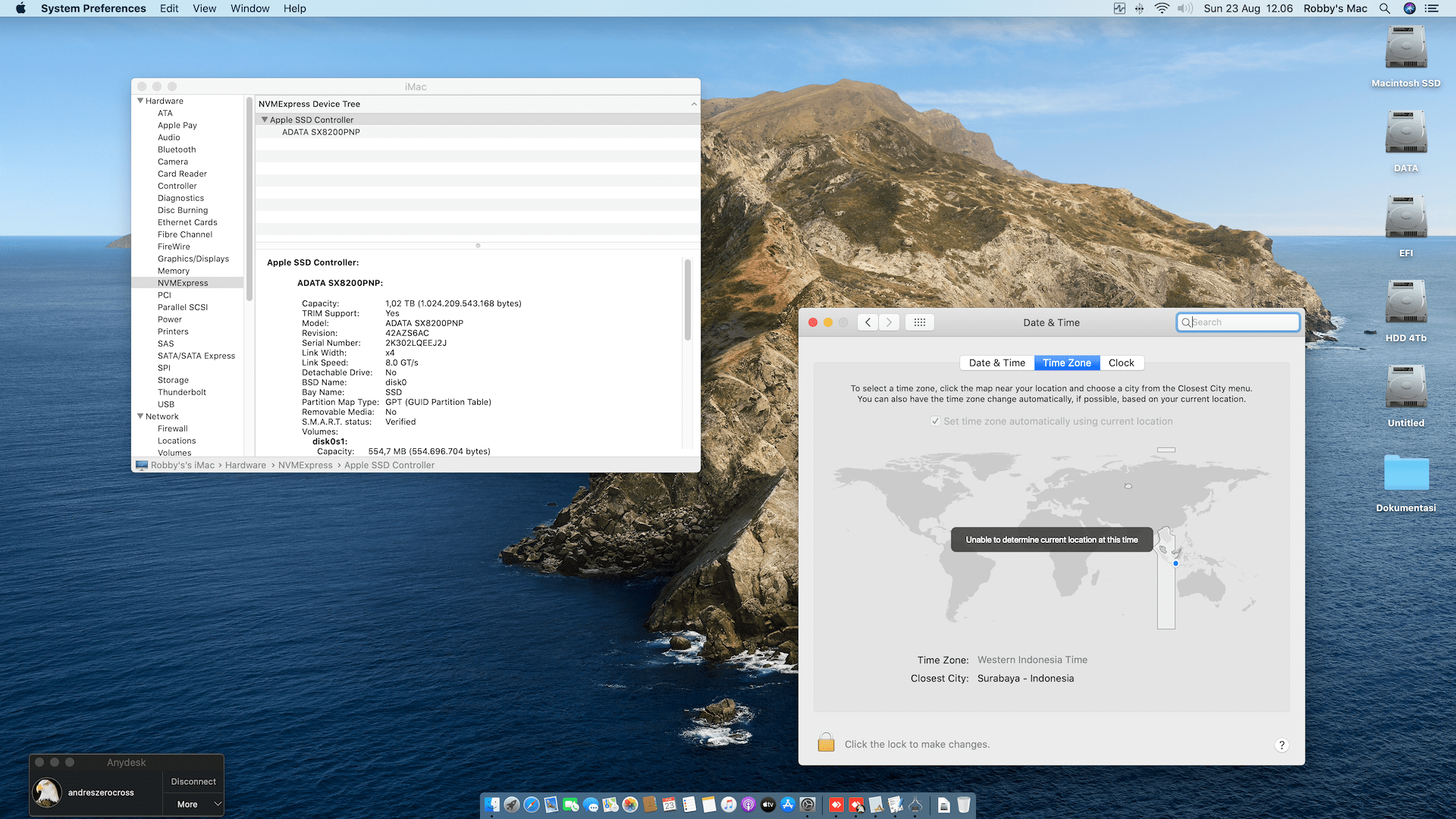Focus the System Preferences search field

tap(1238, 322)
